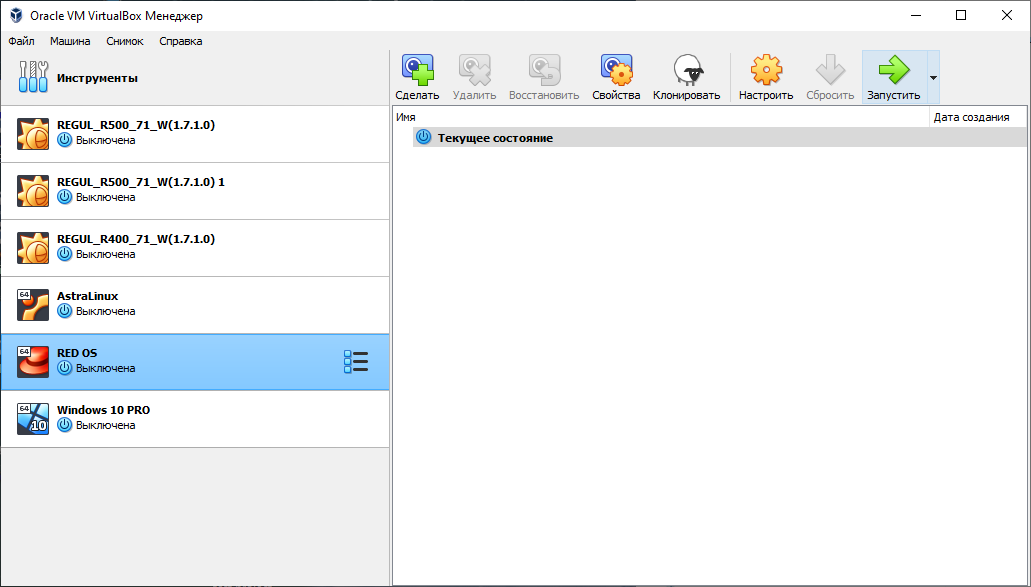
Task: Select the Текущее состояние snapshot row
Action: tap(495, 138)
